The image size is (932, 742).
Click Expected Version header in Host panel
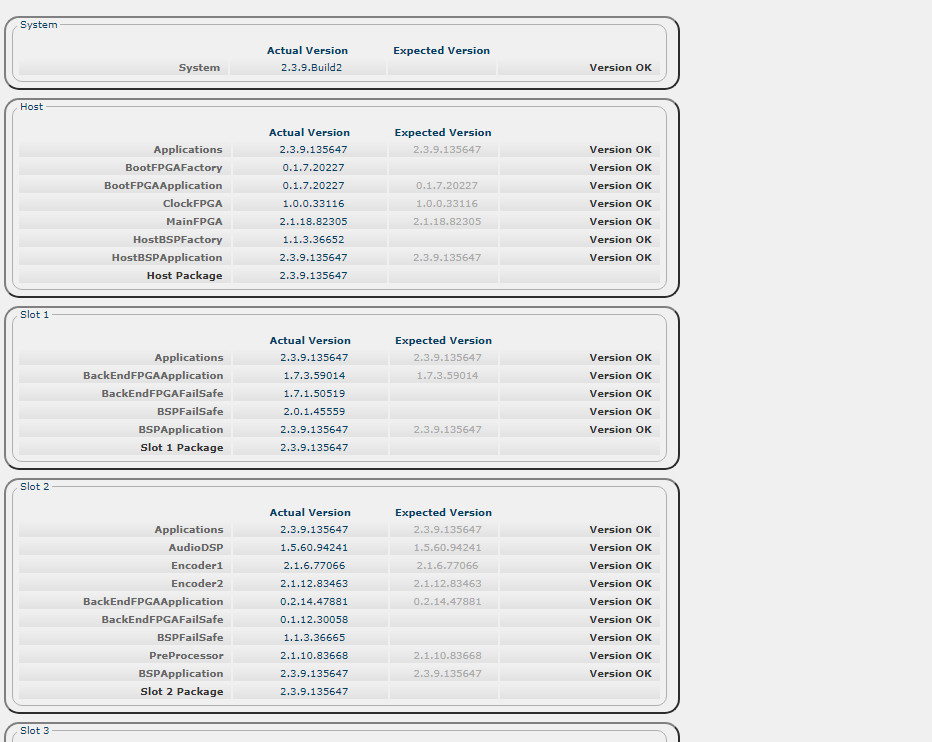click(x=443, y=133)
